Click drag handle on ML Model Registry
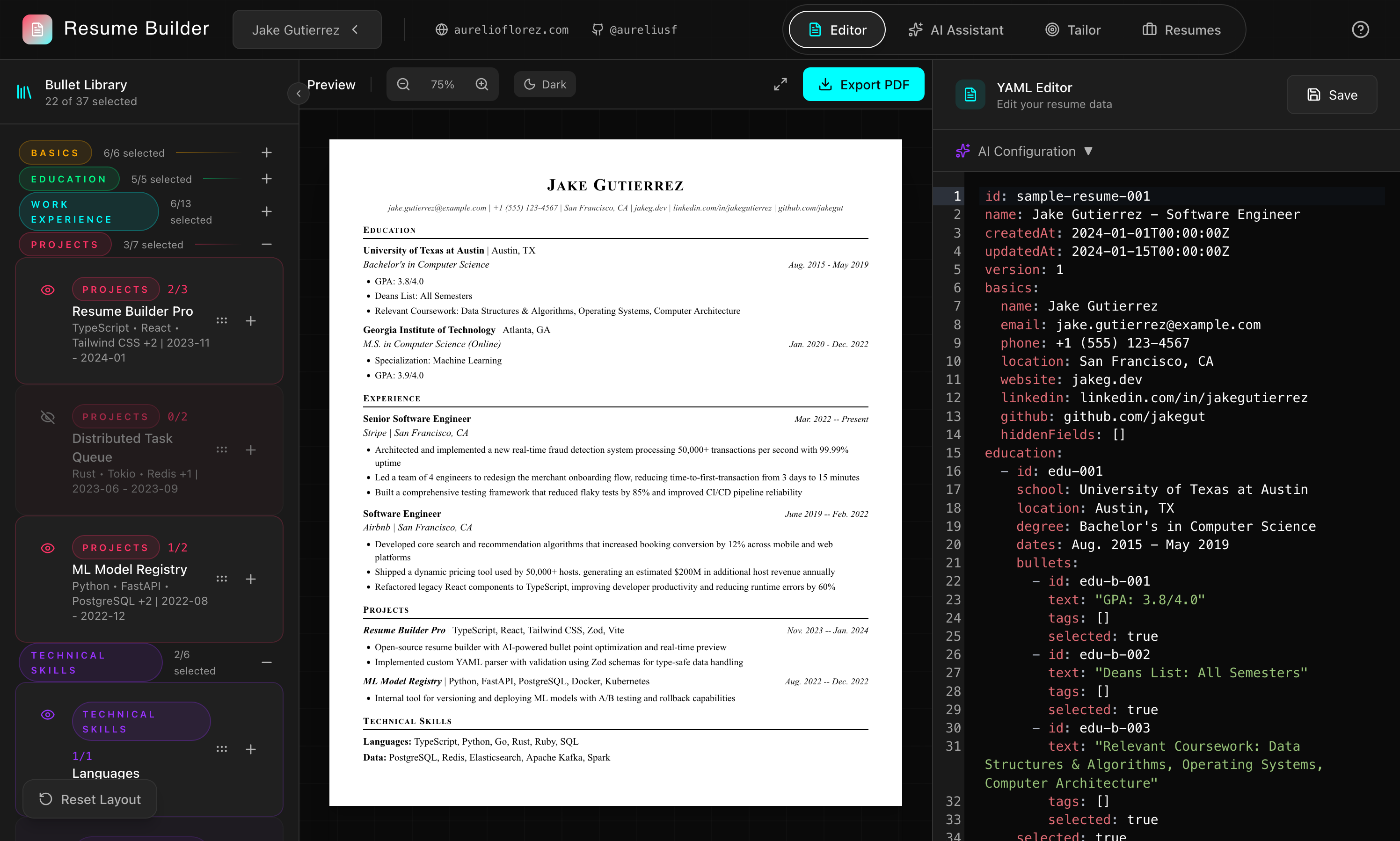The height and width of the screenshot is (841, 1400). [x=222, y=579]
